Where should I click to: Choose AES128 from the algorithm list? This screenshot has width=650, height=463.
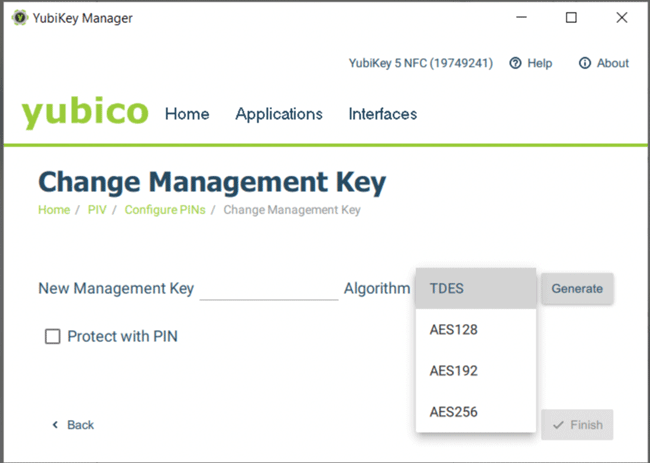[476, 330]
